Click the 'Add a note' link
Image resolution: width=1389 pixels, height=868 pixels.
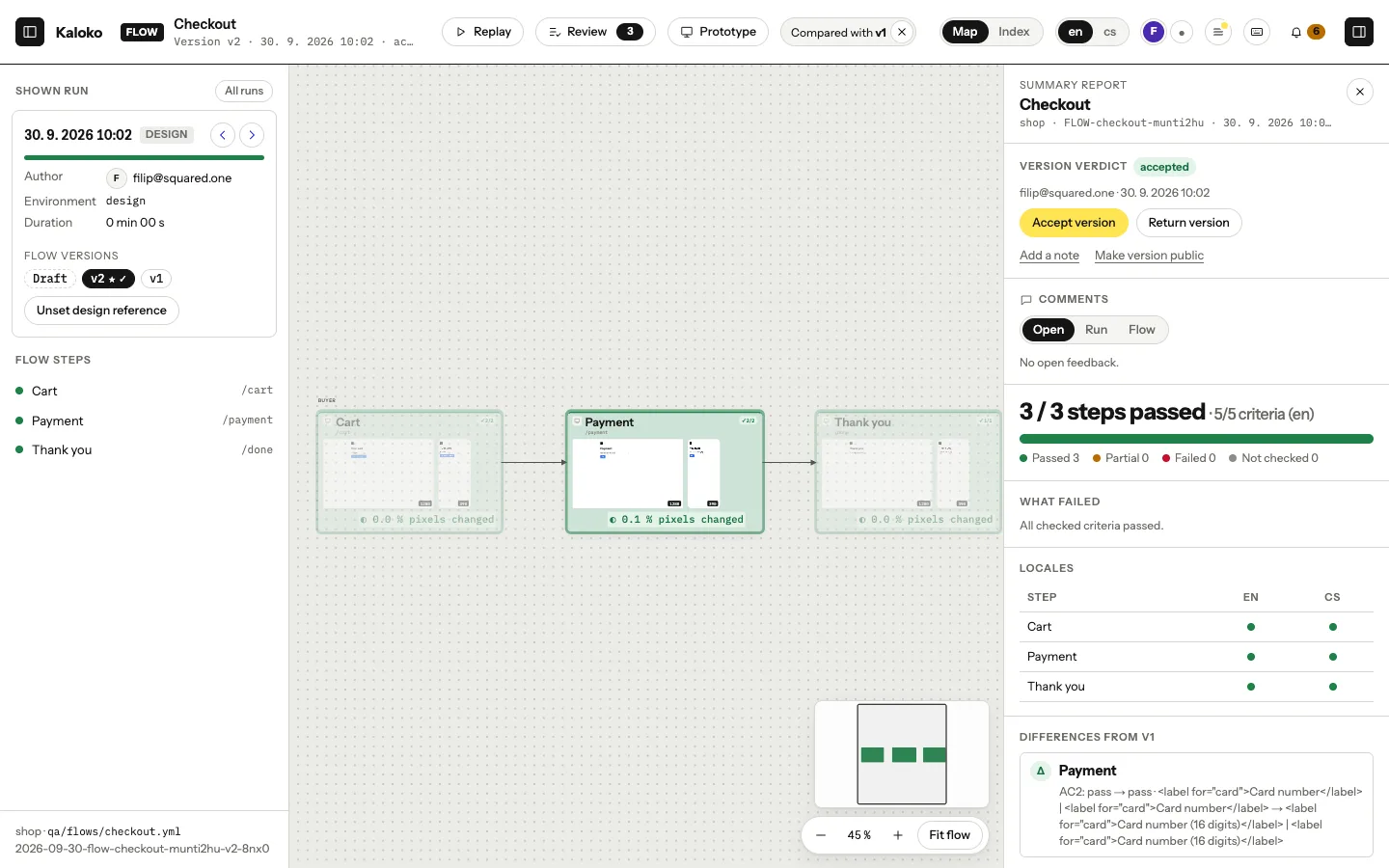tap(1049, 256)
